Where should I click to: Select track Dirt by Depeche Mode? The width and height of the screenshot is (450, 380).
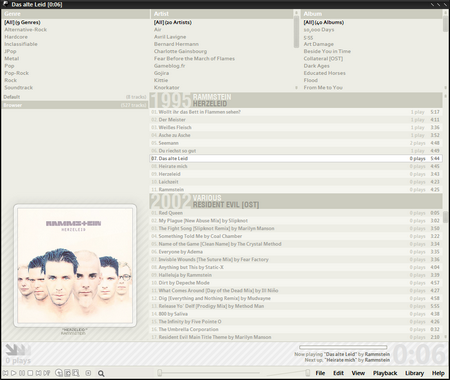(296, 283)
